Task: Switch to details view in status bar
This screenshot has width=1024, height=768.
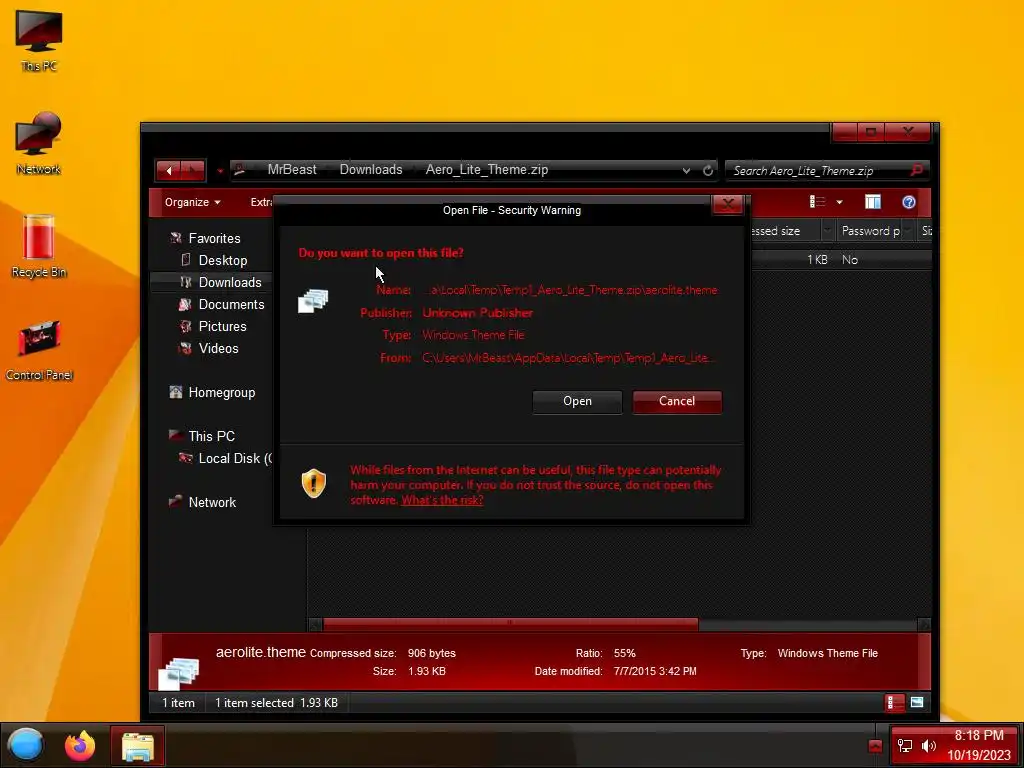Action: pos(895,703)
